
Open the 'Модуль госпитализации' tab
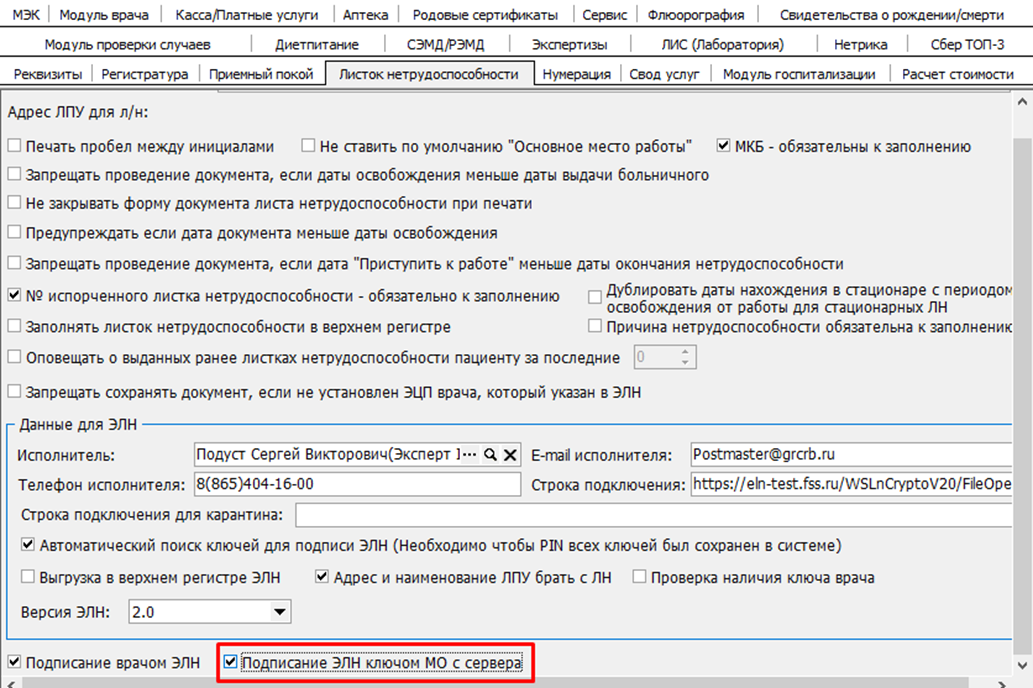tap(798, 74)
